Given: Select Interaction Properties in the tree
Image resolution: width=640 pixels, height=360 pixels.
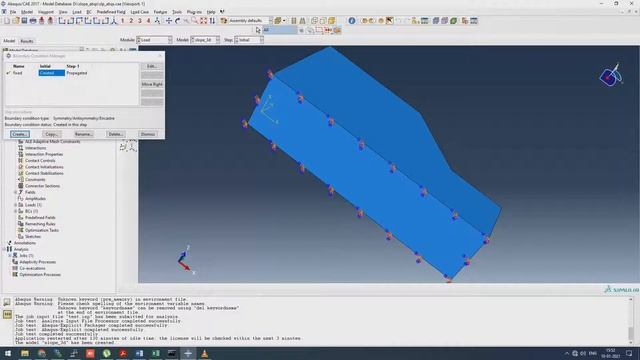Looking at the screenshot, I should [x=44, y=154].
